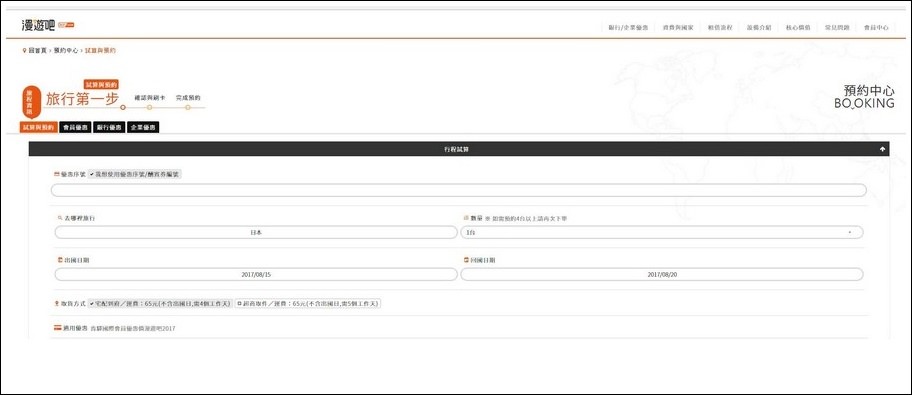Click the search icon beside 去哪裡旅行
Image resolution: width=912 pixels, height=395 pixels.
[x=59, y=218]
